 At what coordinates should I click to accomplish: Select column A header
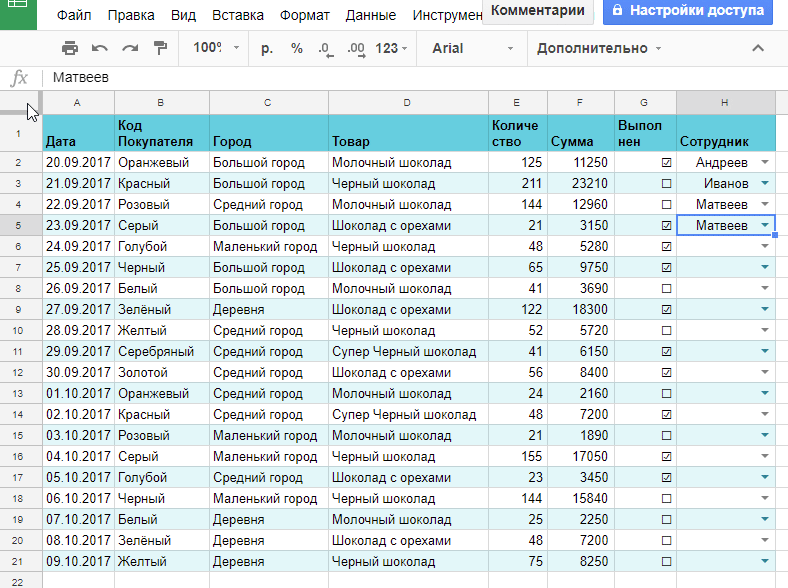click(78, 103)
